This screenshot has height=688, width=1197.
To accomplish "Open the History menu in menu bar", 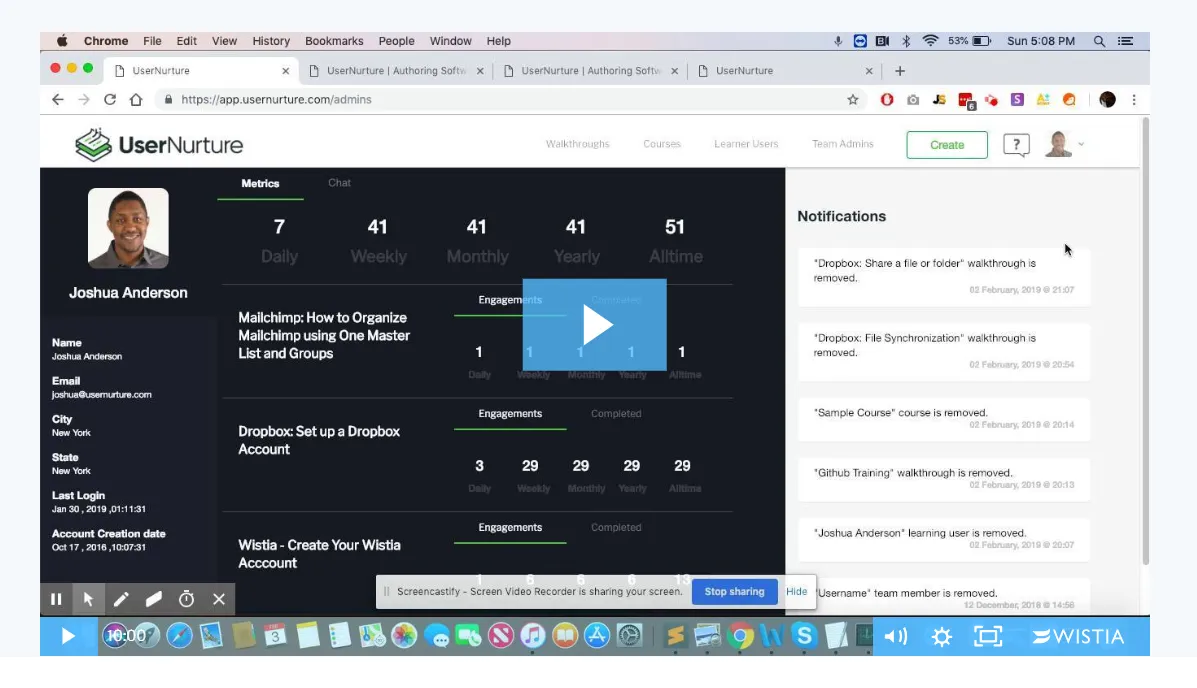I will click(271, 41).
